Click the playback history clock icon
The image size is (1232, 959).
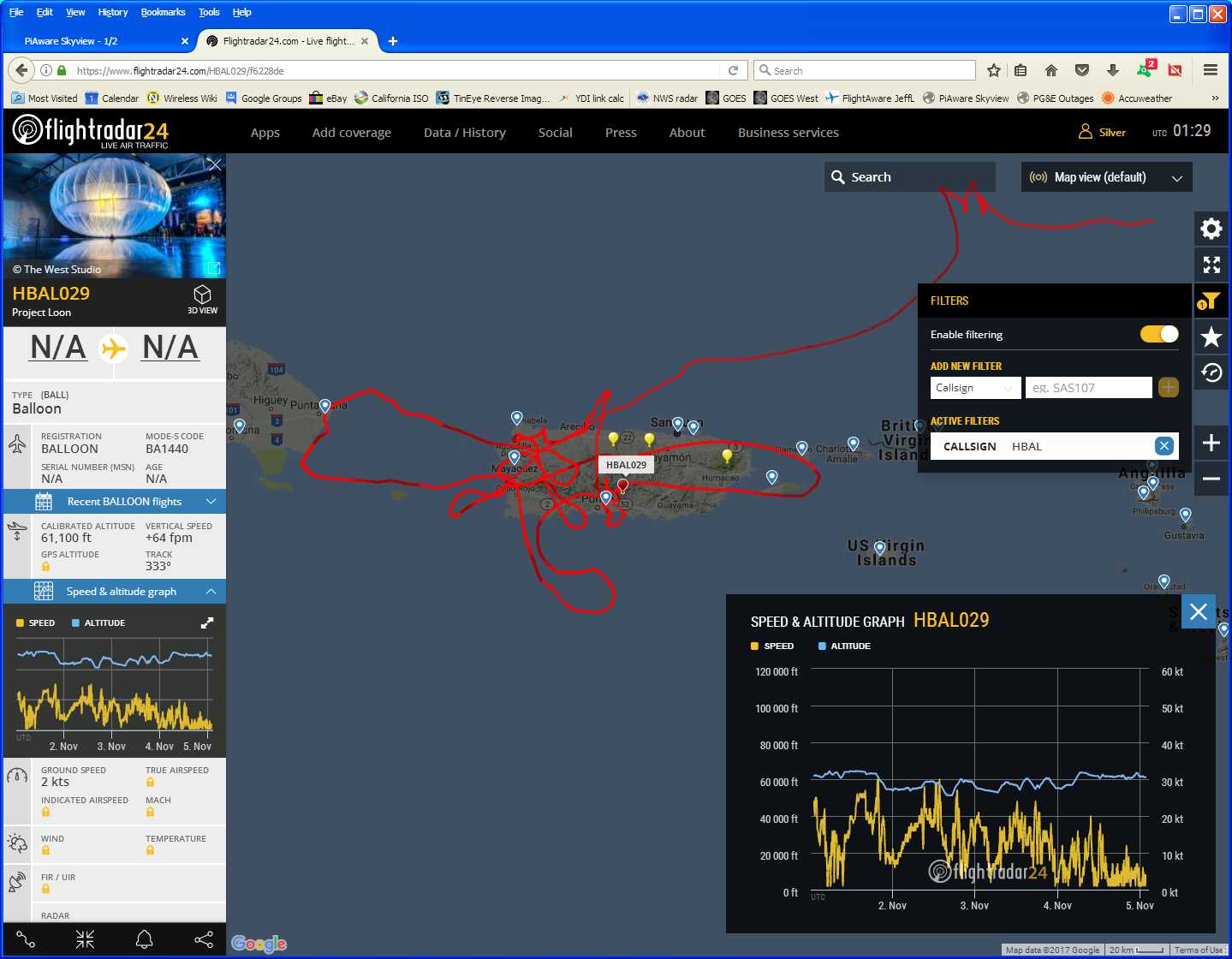tap(1211, 373)
